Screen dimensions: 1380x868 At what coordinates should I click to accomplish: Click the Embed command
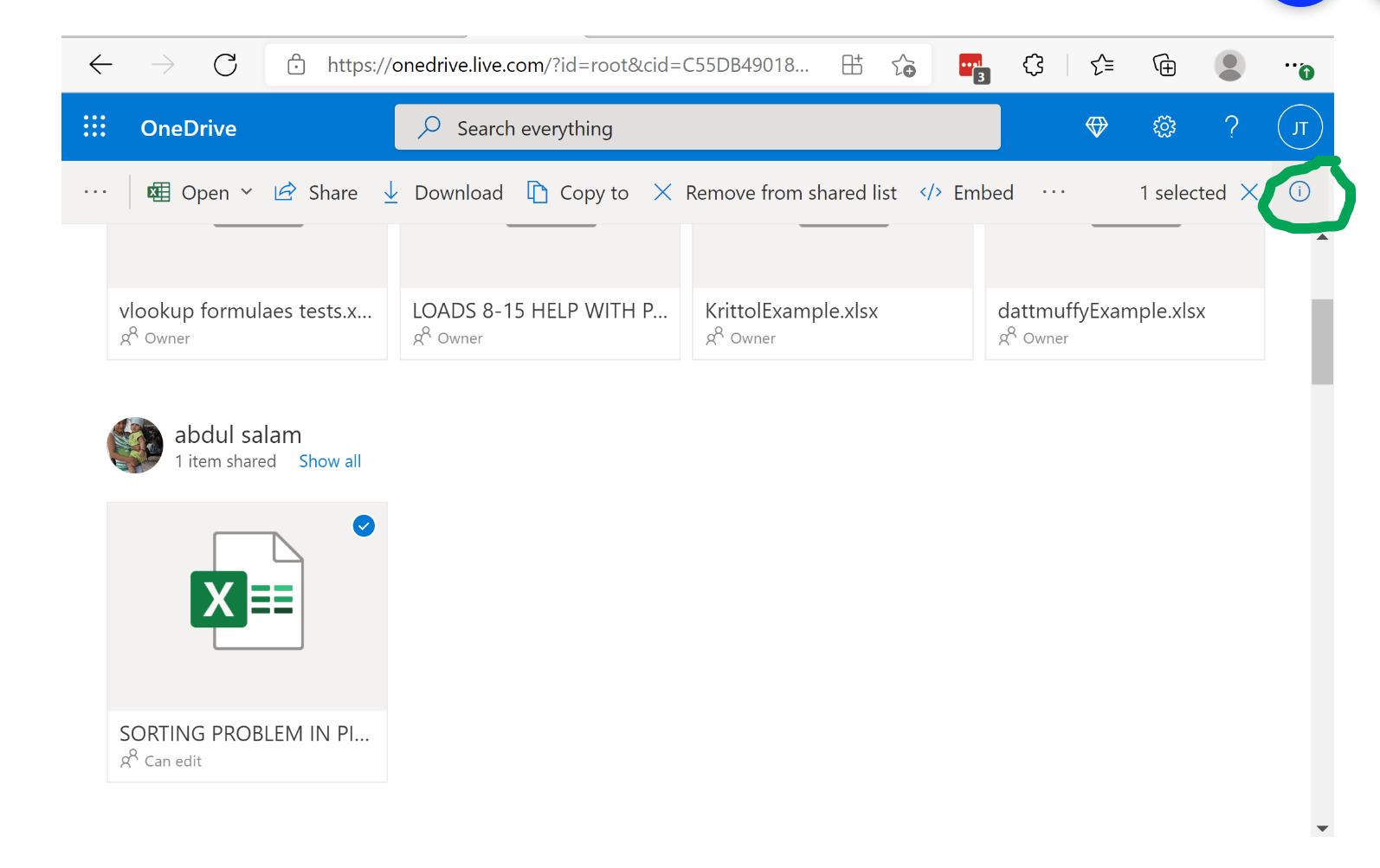pyautogui.click(x=966, y=192)
